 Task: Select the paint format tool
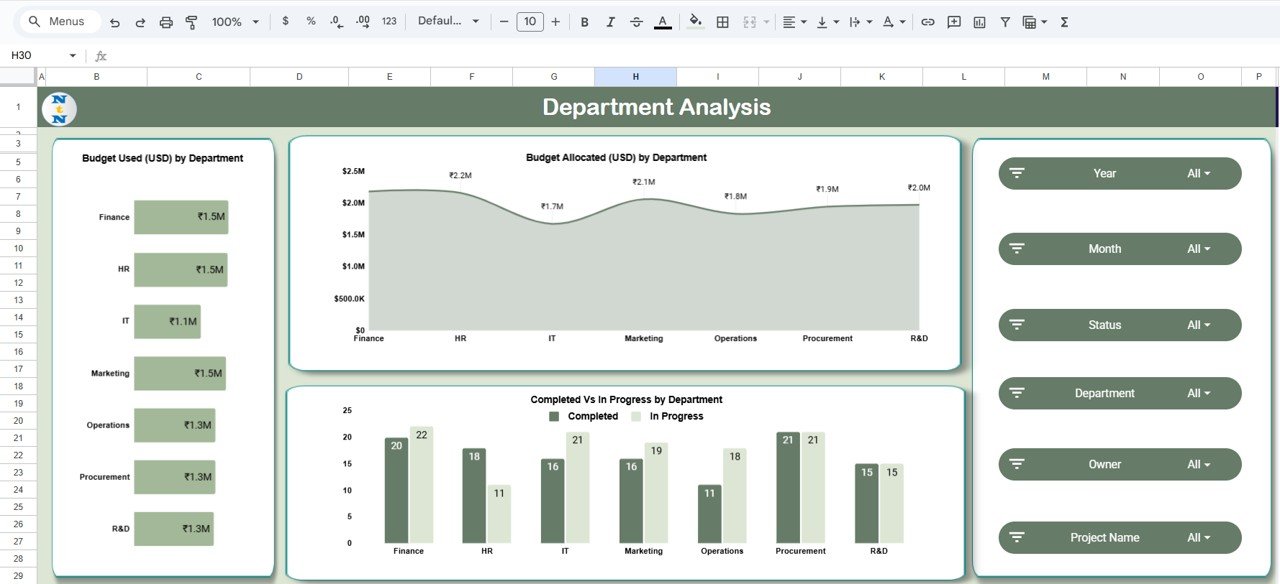click(x=191, y=21)
